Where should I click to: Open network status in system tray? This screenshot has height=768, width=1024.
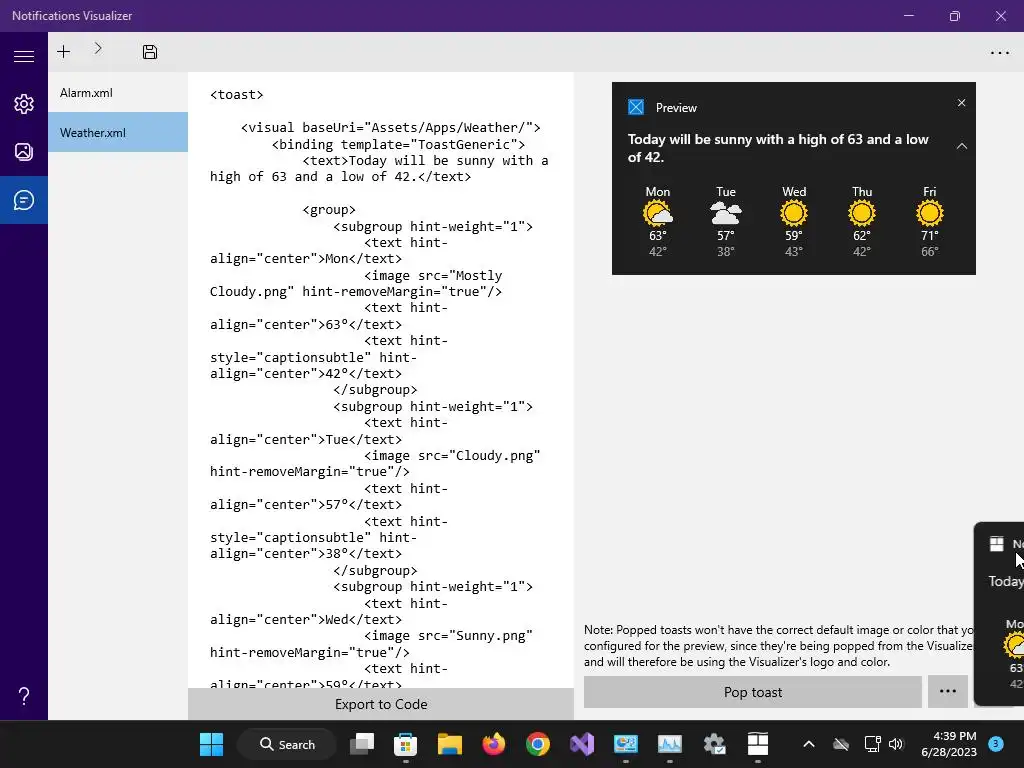[x=872, y=744]
